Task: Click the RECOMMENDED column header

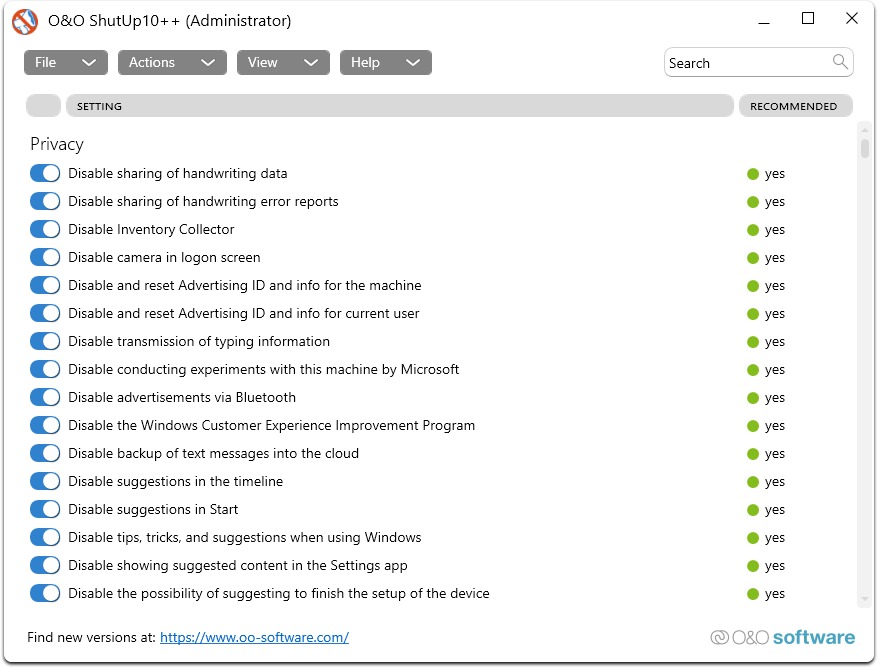Action: [795, 106]
